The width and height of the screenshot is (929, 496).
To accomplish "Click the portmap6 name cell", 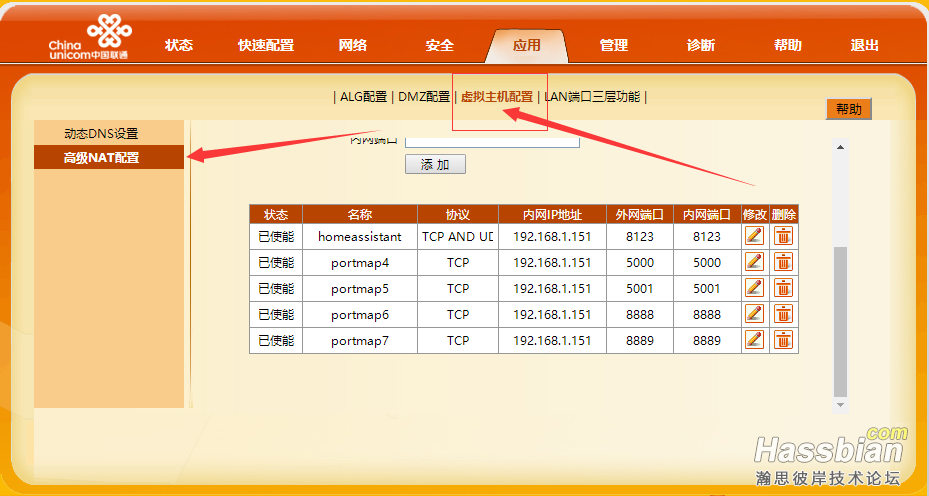I will (x=360, y=315).
